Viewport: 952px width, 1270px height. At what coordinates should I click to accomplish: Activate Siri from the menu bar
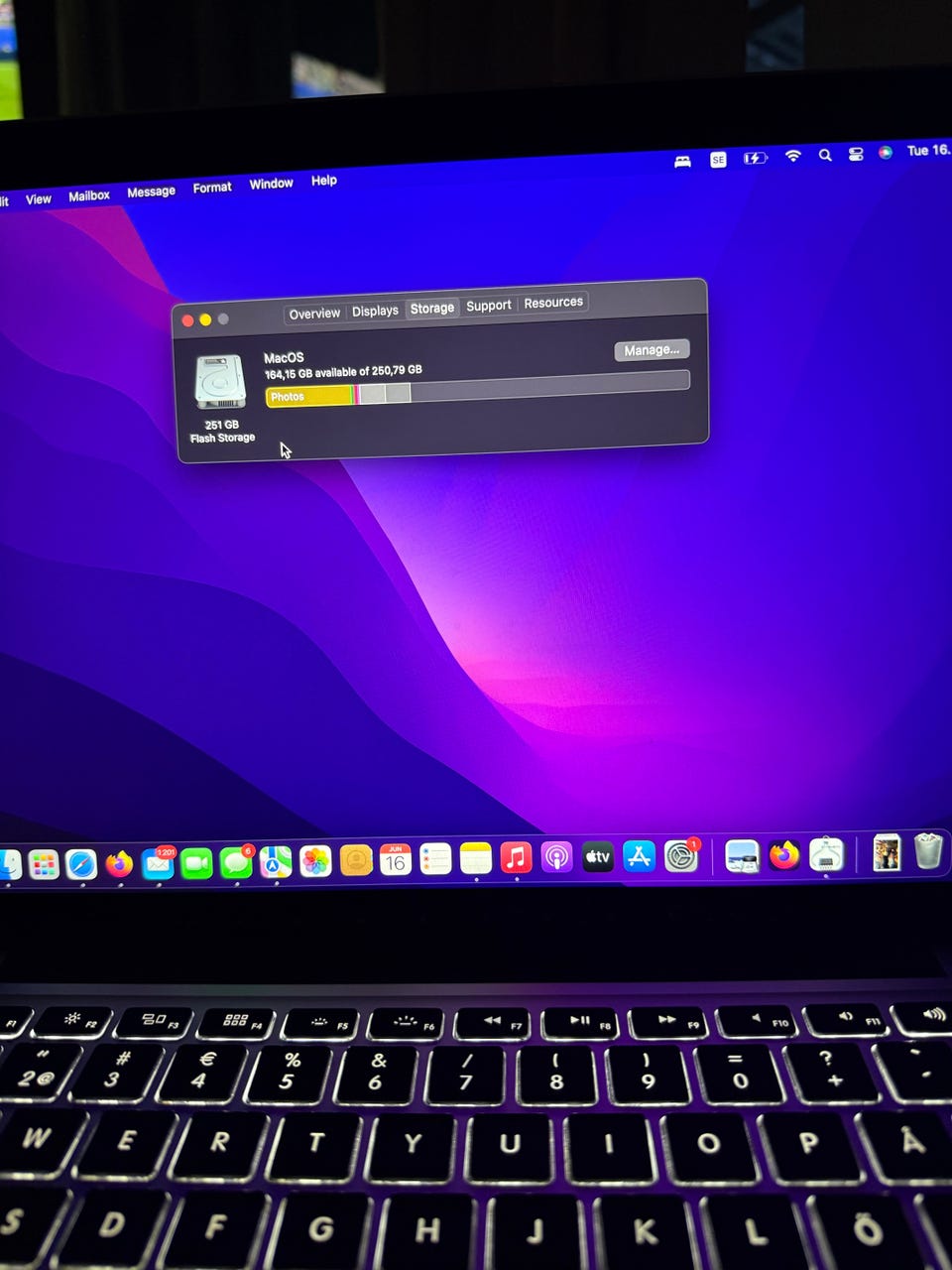(886, 152)
